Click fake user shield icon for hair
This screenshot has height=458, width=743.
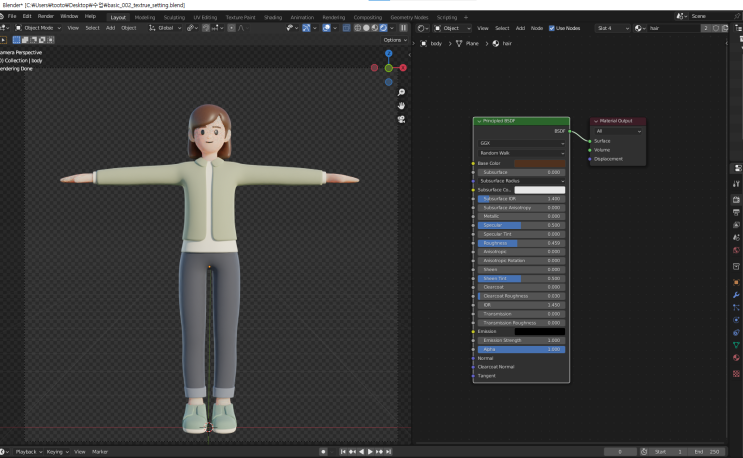tap(716, 28)
